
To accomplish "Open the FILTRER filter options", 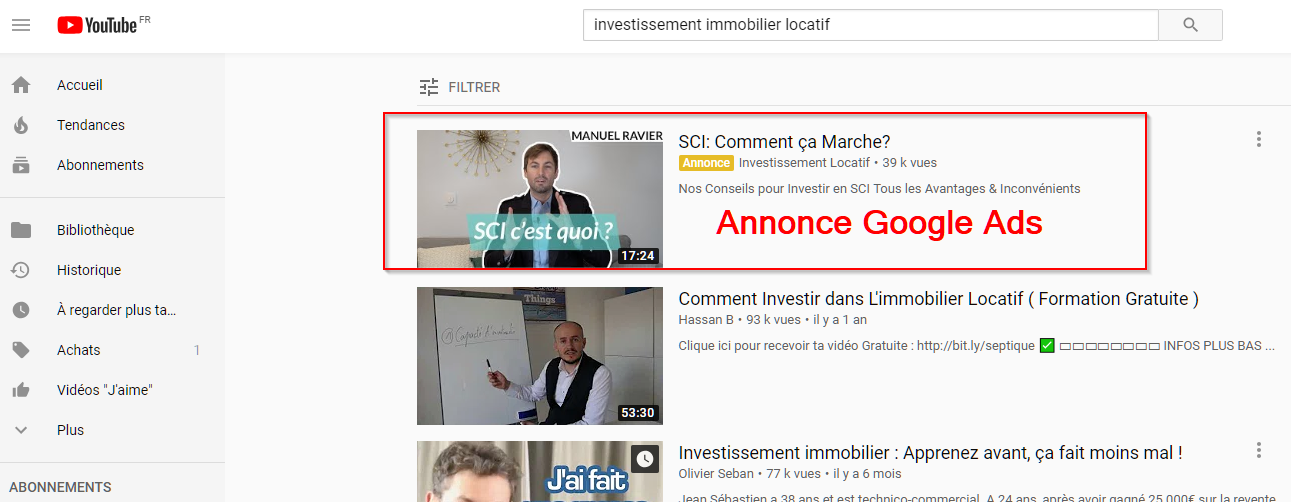I will [x=460, y=87].
